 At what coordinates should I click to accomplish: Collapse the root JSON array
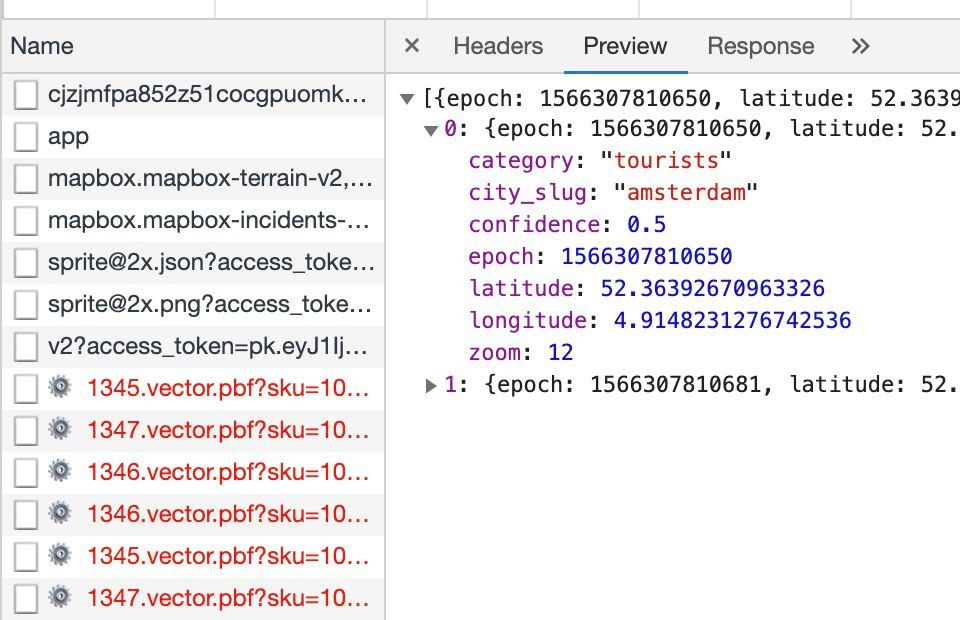tap(407, 99)
